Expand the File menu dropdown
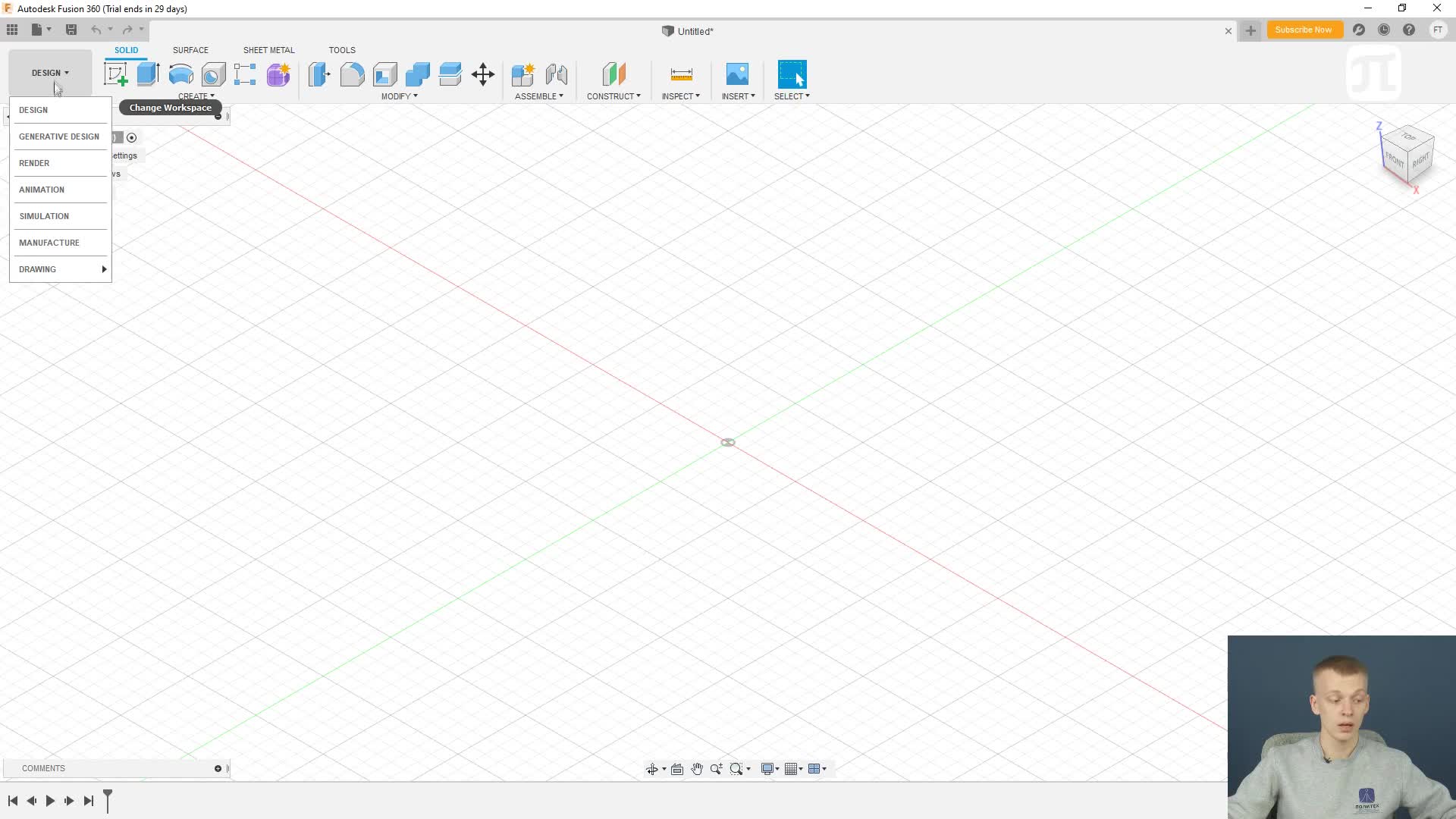The width and height of the screenshot is (1456, 819). tap(41, 30)
